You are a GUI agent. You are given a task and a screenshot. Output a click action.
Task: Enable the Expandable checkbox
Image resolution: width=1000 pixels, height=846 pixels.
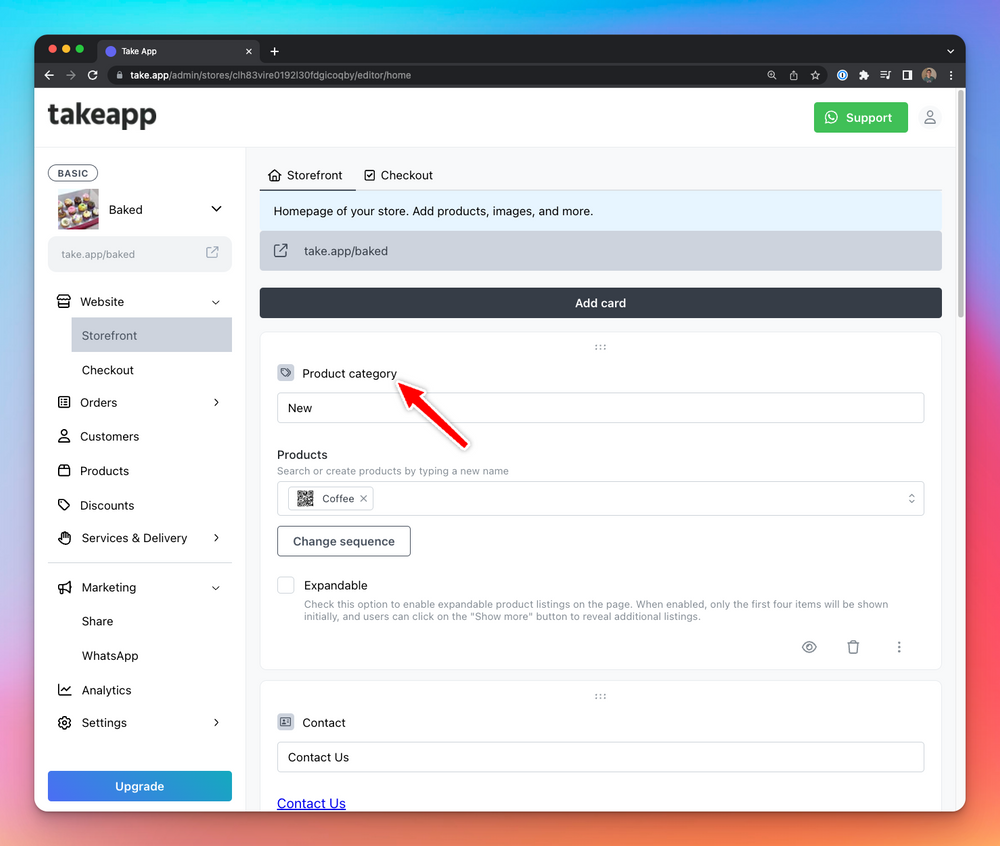286,585
